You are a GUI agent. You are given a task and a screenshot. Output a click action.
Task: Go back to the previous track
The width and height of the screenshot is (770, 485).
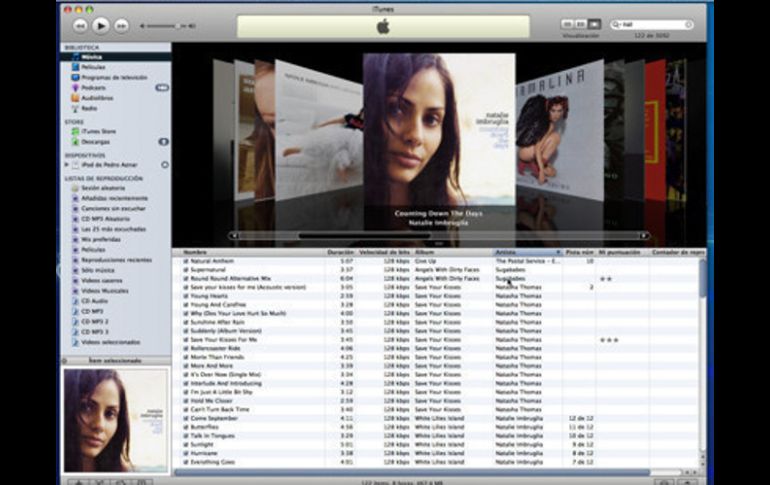click(x=79, y=25)
